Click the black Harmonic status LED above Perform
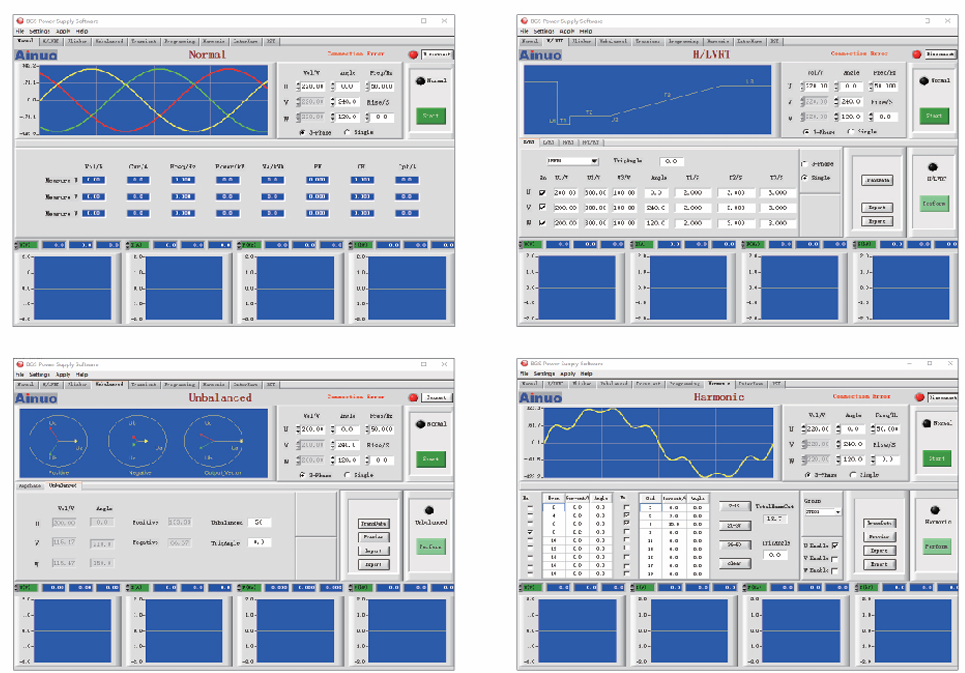The height and width of the screenshot is (673, 965). [x=935, y=508]
